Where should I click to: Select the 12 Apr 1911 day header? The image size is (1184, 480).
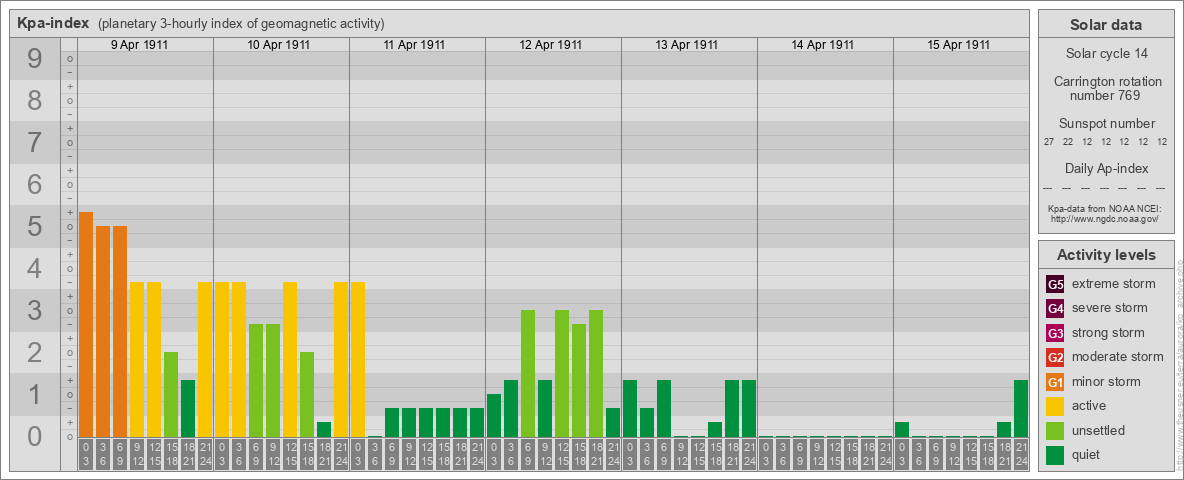click(550, 45)
